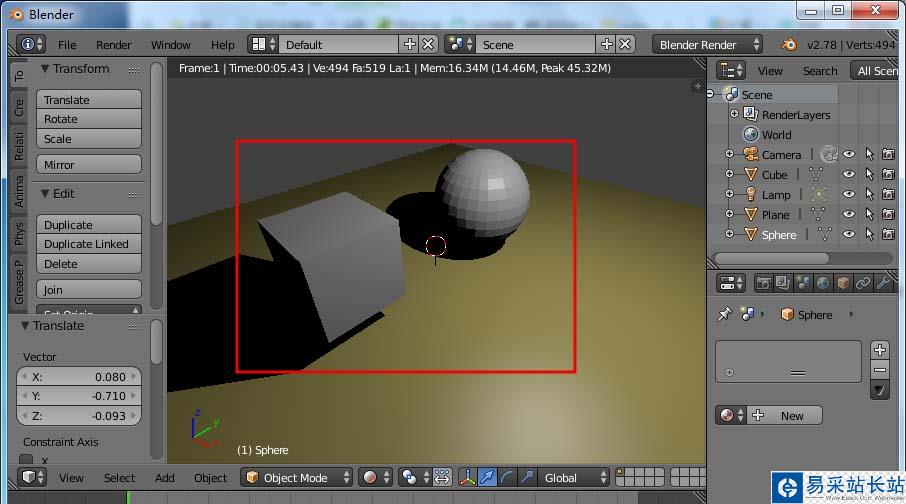The width and height of the screenshot is (906, 504).
Task: Open the World properties tab
Action: pyautogui.click(x=823, y=283)
